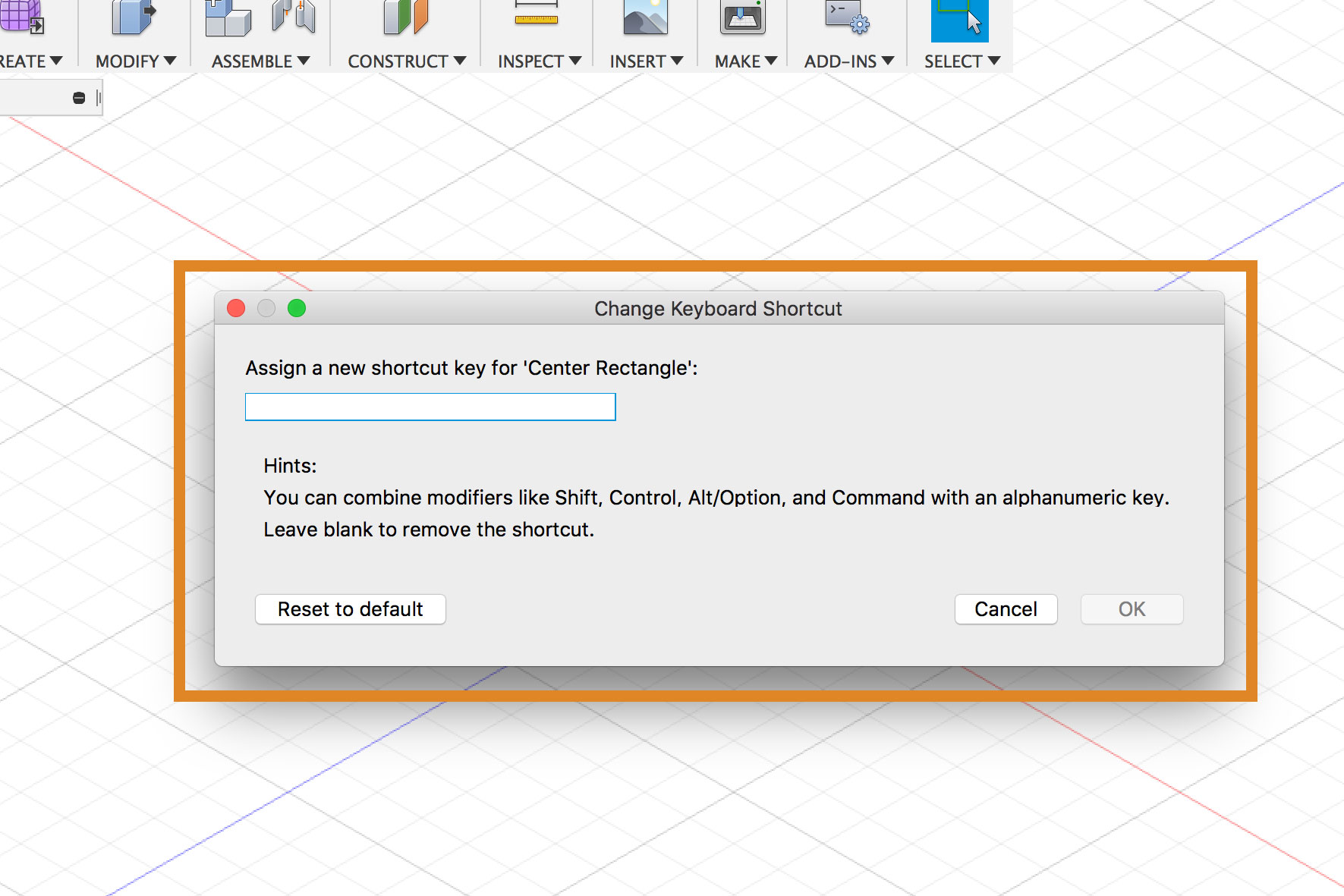Open the CREATE dropdown menu
The image size is (1344, 896).
tap(30, 61)
